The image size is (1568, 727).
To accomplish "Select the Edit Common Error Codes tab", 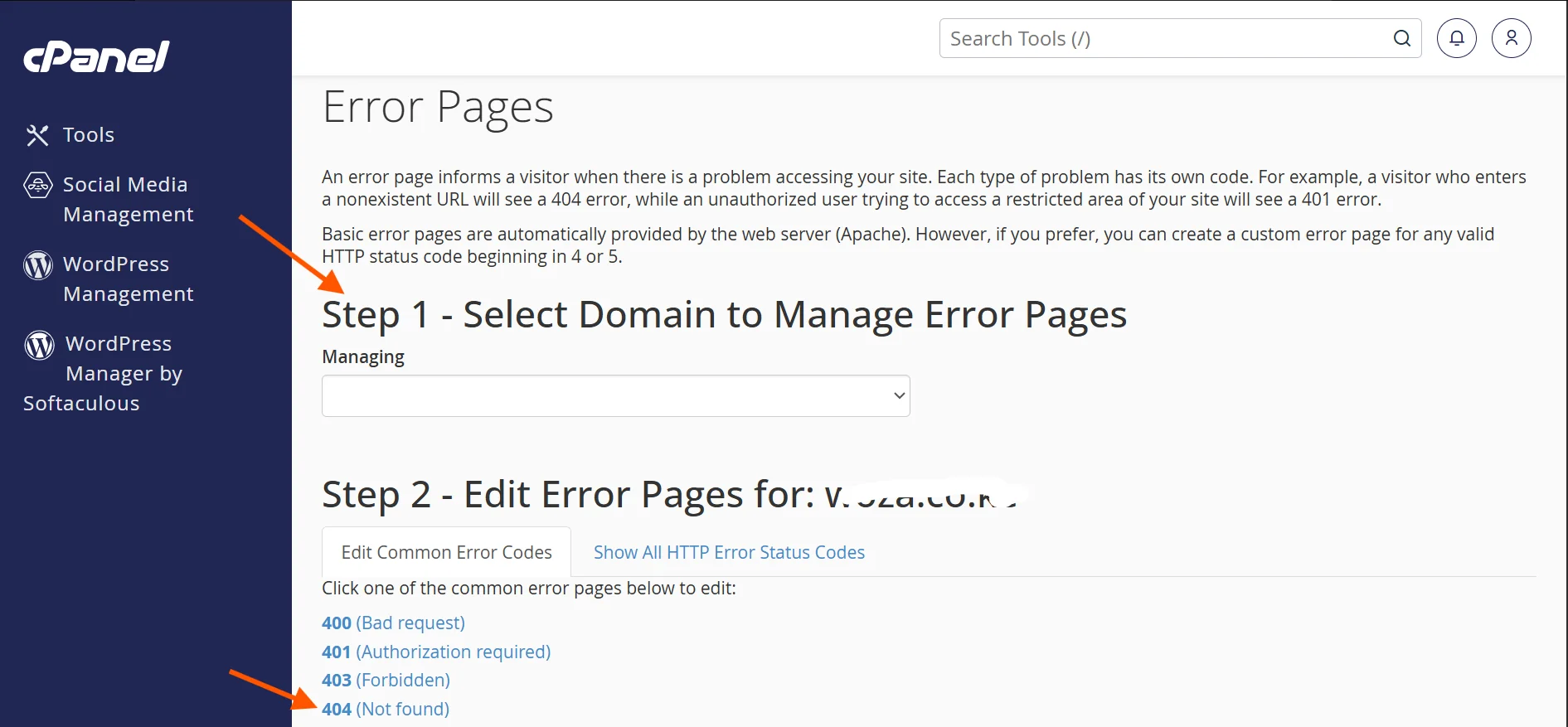I will point(446,552).
